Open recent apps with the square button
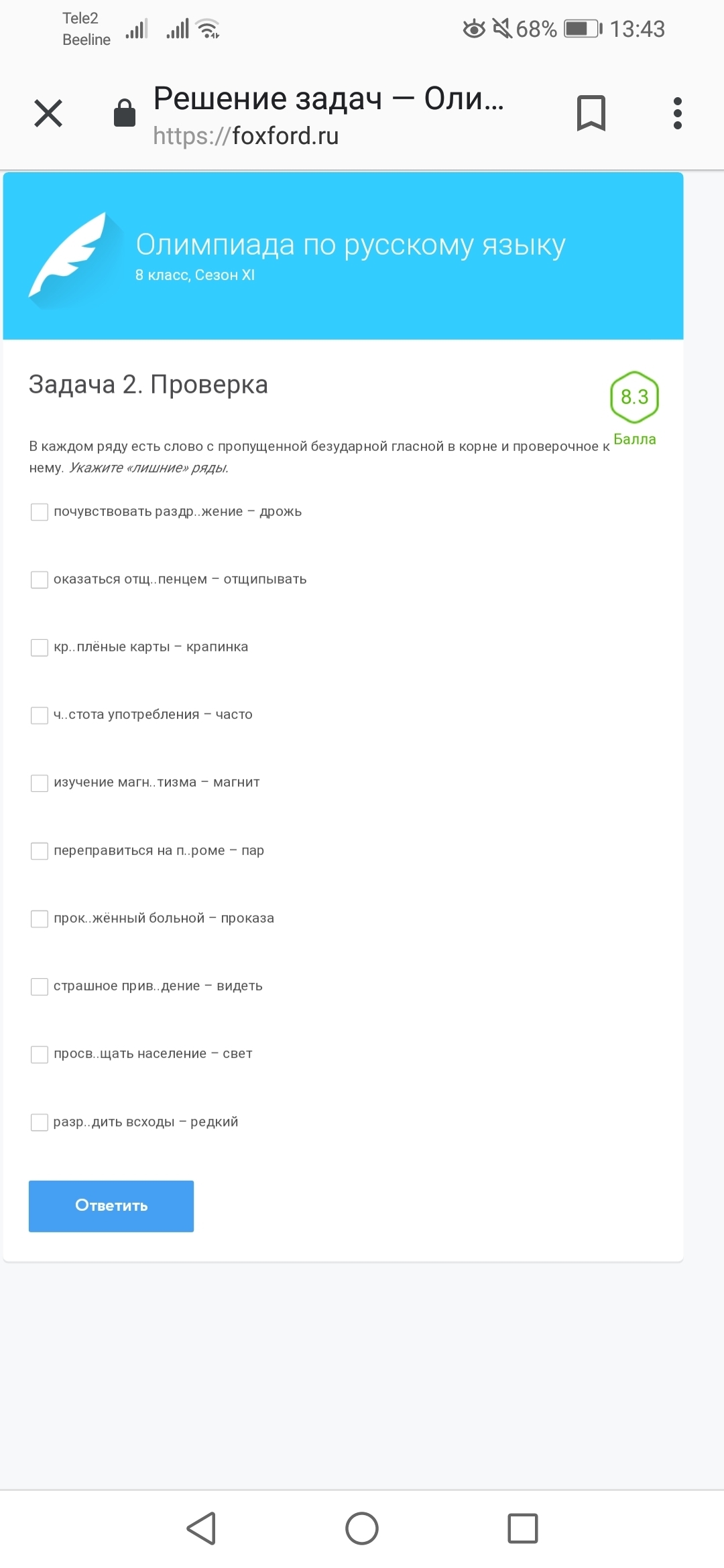This screenshot has width=724, height=1568. click(522, 1528)
